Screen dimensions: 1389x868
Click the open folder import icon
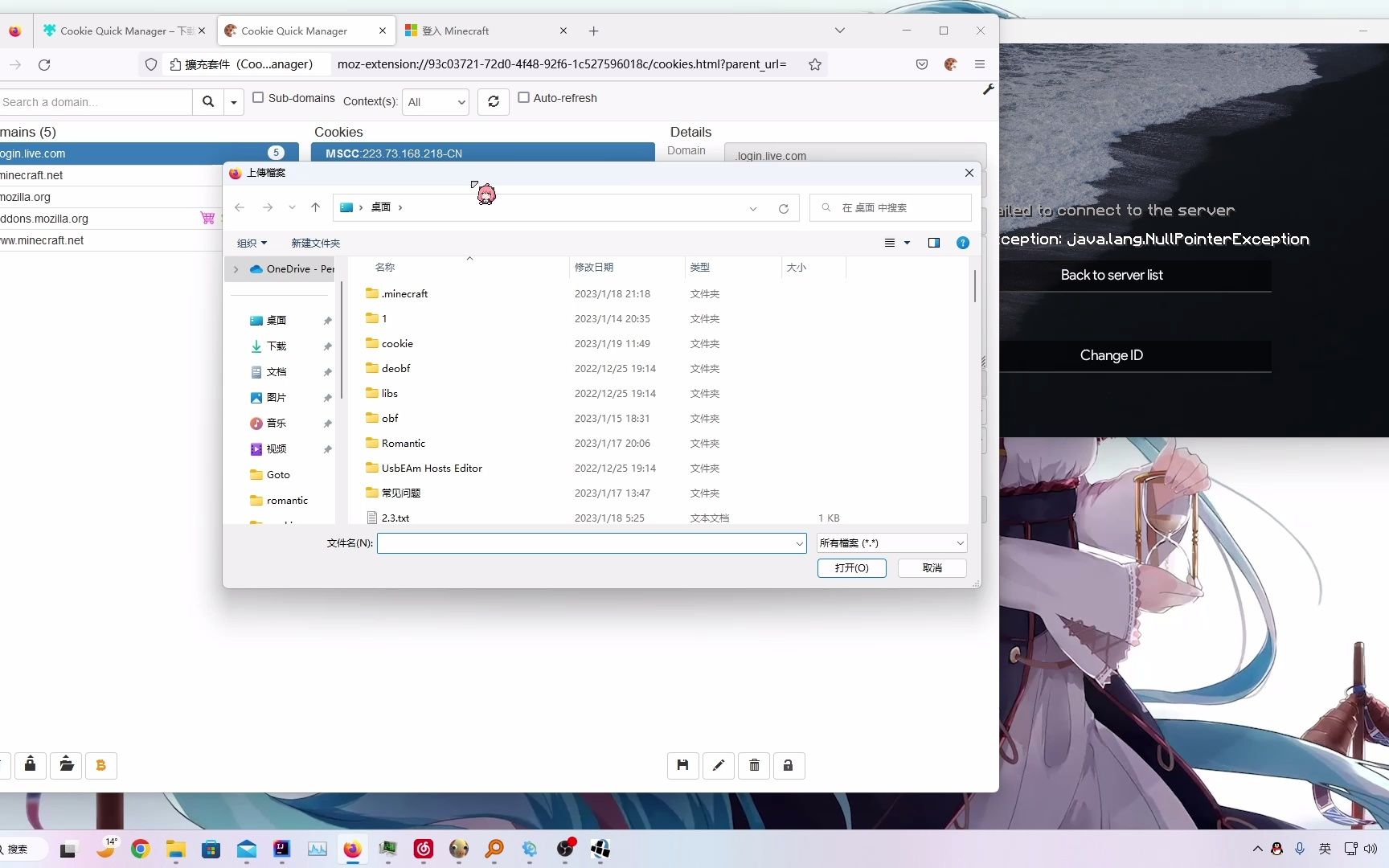[x=67, y=764]
